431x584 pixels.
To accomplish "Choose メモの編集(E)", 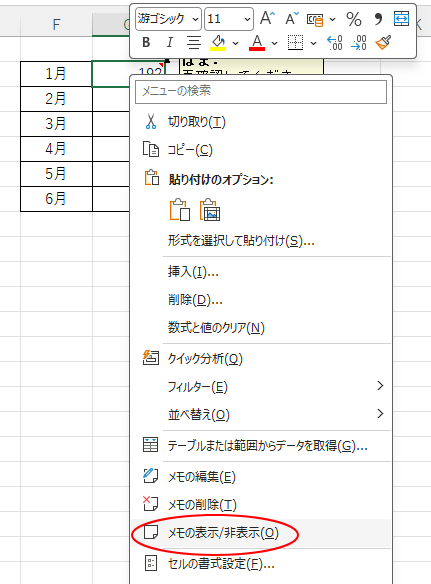I will (261, 477).
